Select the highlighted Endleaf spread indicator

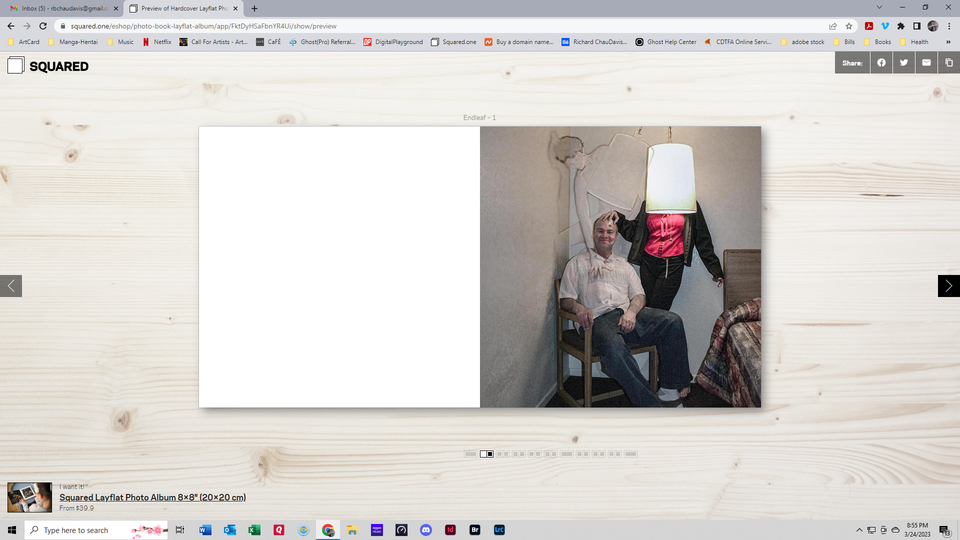(x=486, y=454)
